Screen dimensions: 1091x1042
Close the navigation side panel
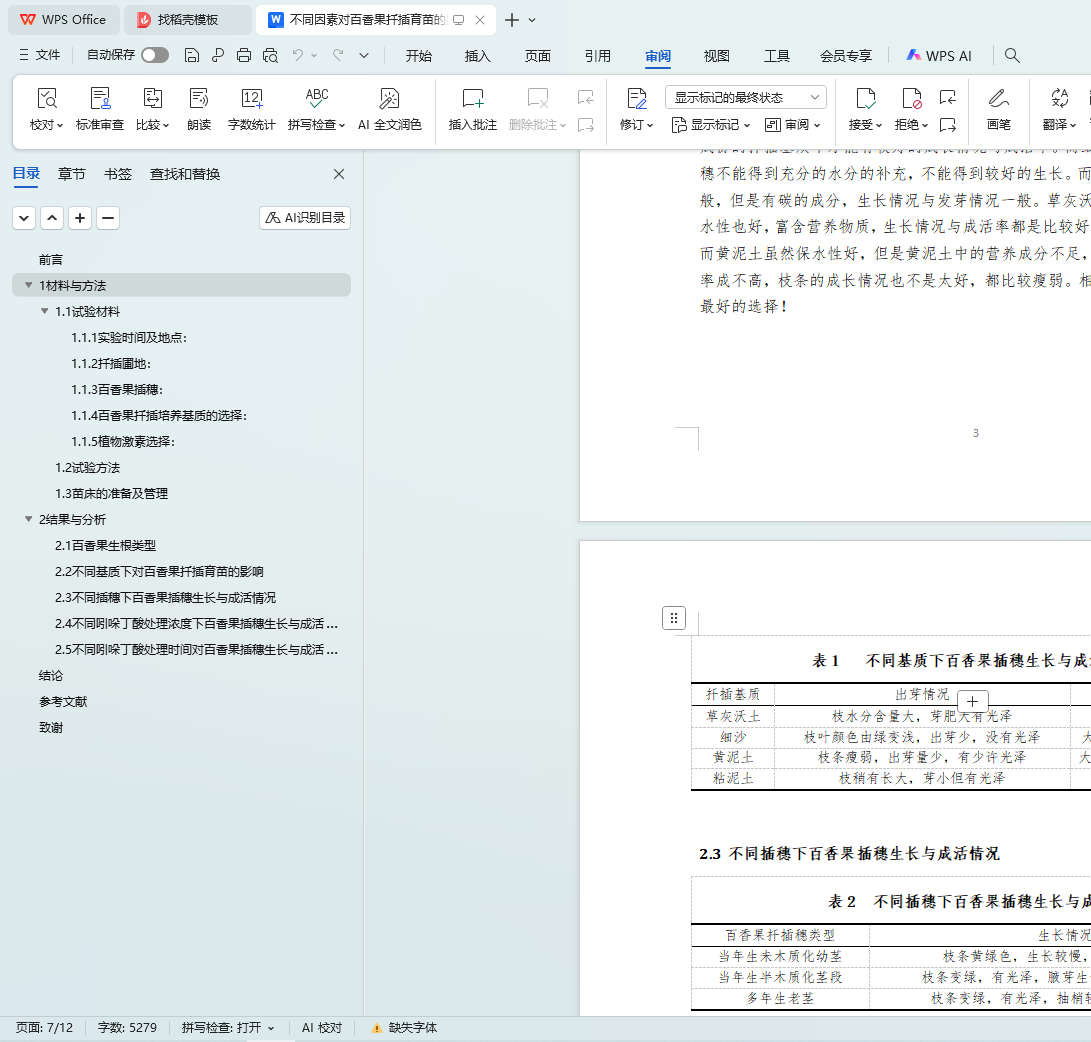click(339, 174)
